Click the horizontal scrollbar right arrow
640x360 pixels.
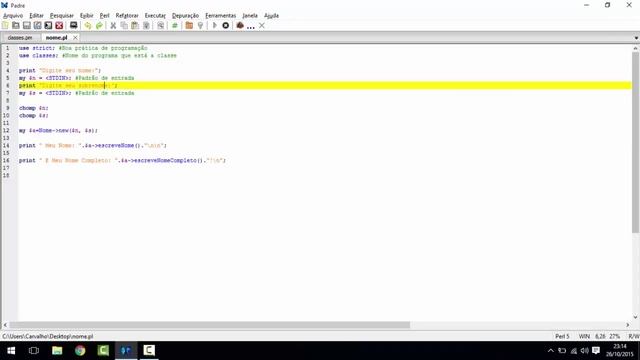point(628,325)
